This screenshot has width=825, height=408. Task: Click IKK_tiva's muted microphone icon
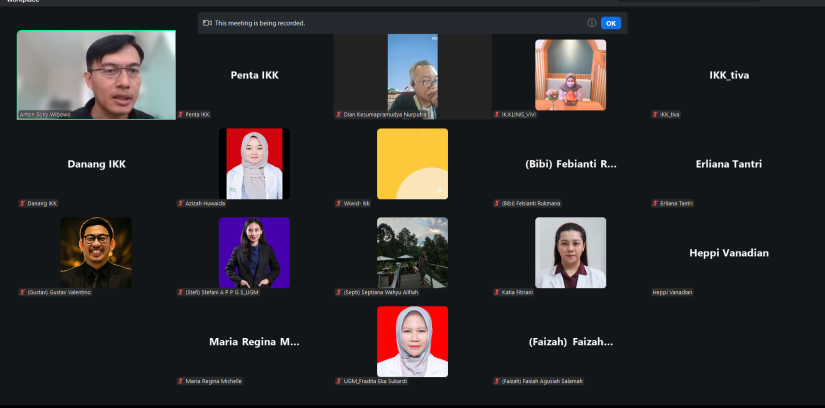point(656,115)
